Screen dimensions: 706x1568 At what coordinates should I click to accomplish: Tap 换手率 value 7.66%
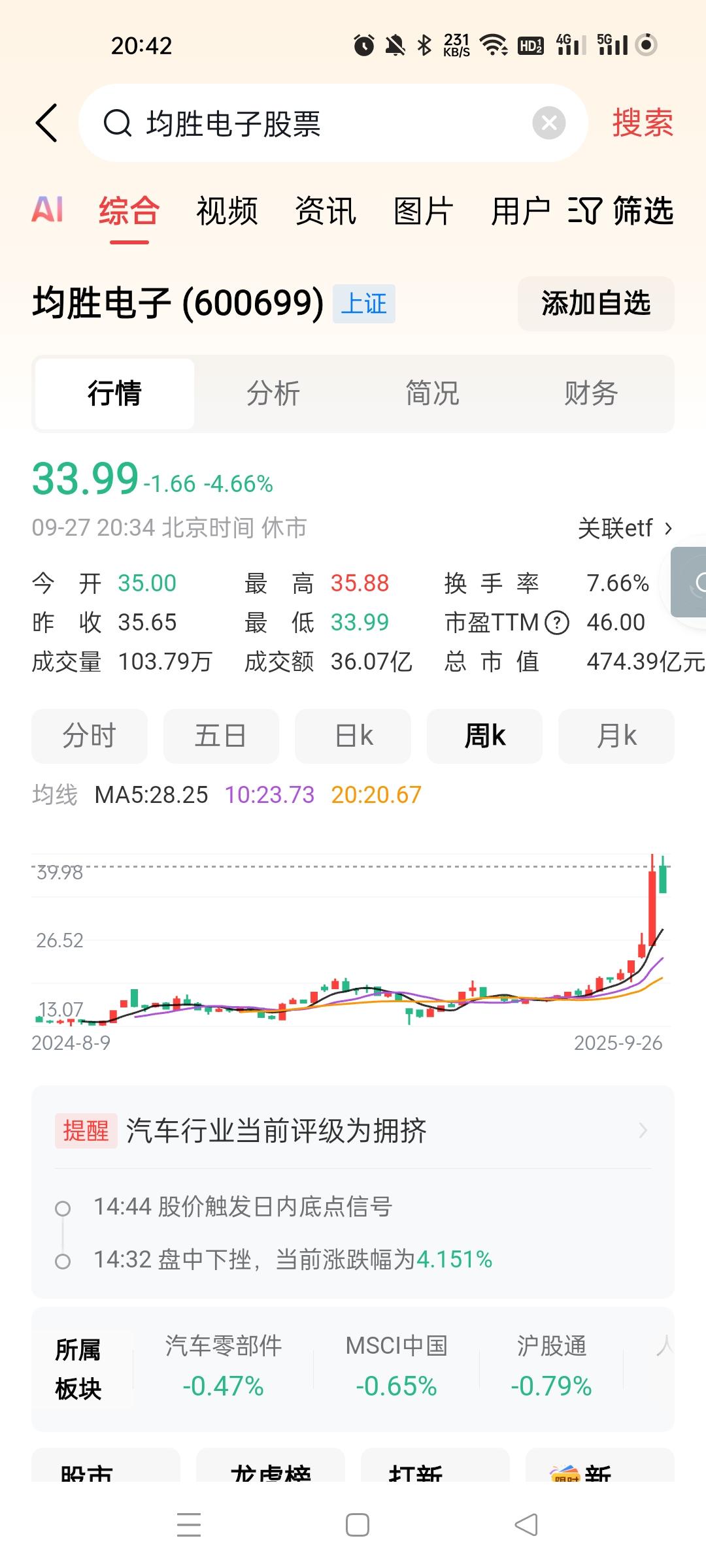[x=618, y=583]
